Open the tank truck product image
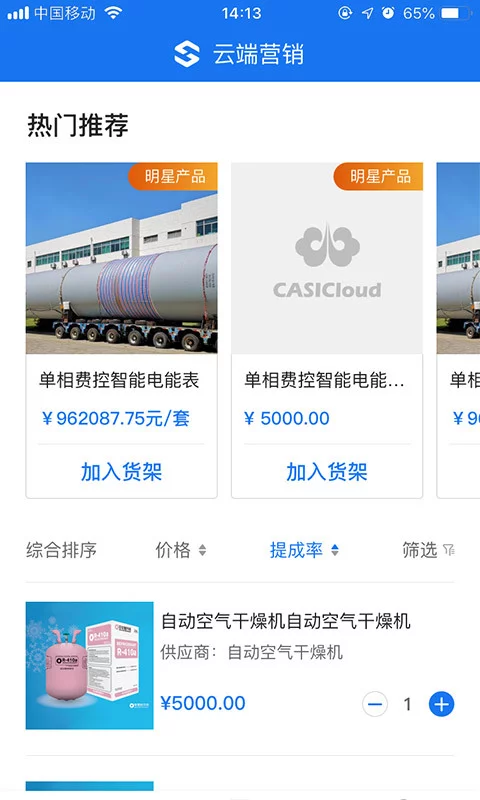This screenshot has width=480, height=800. [x=121, y=258]
